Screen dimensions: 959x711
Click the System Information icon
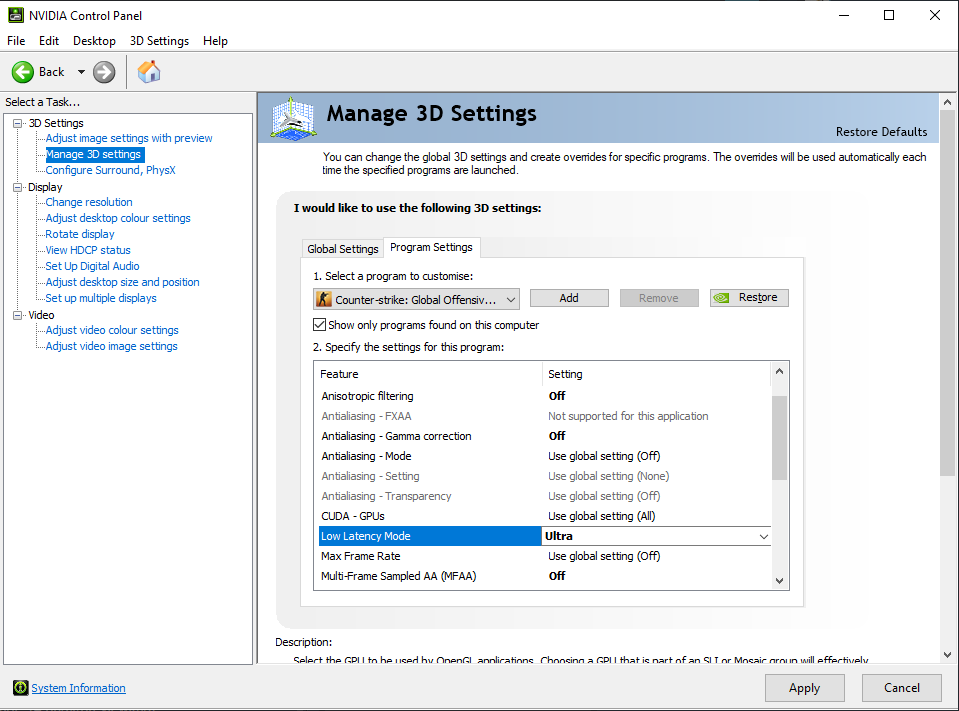[x=20, y=688]
